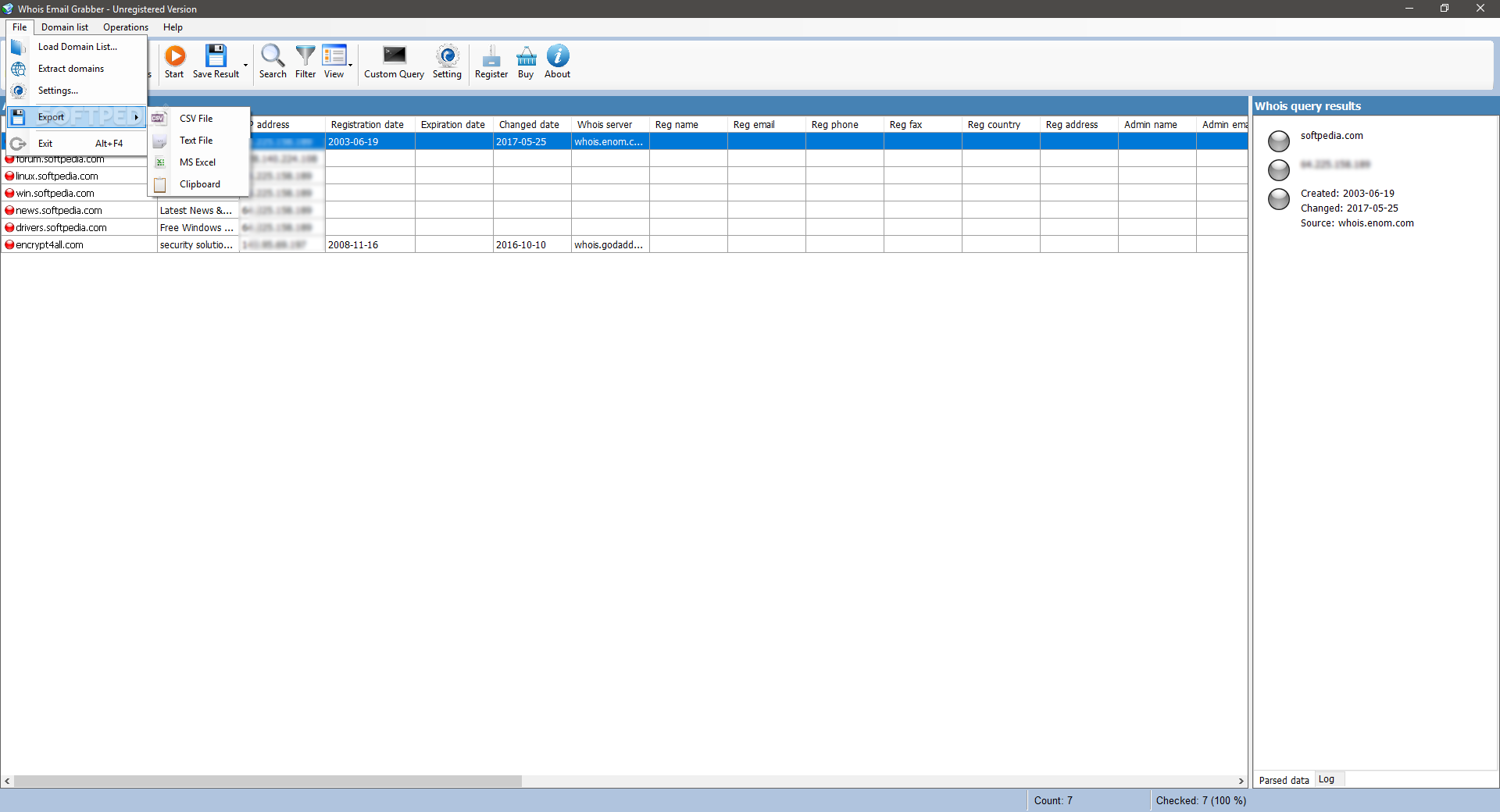Select the linux.softpedia.com row

click(624, 176)
